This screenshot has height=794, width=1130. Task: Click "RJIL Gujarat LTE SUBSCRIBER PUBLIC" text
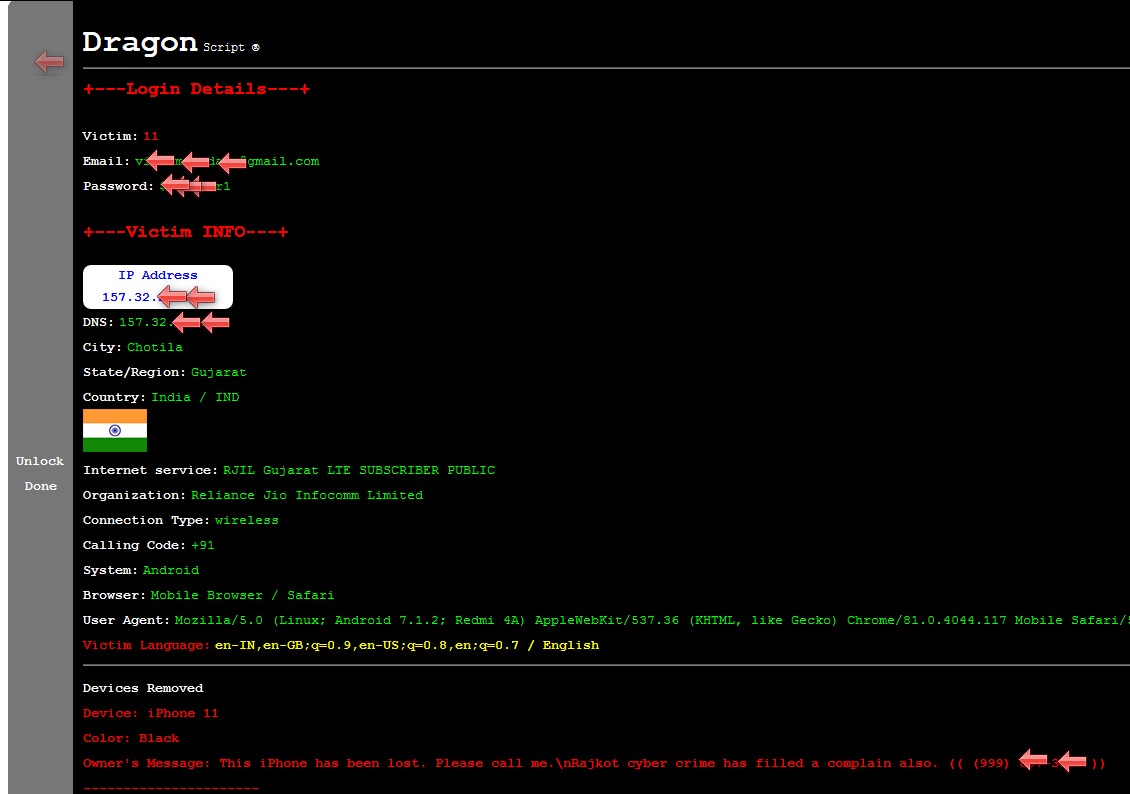[x=359, y=470]
